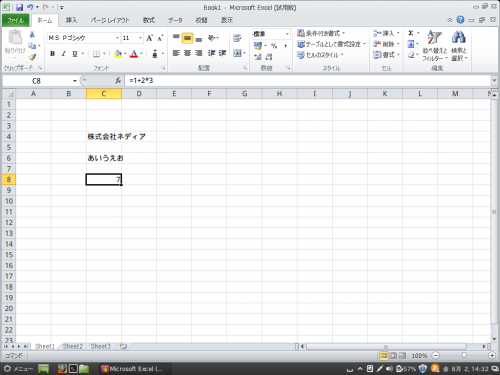Open Font dialog launcher

click(x=163, y=68)
